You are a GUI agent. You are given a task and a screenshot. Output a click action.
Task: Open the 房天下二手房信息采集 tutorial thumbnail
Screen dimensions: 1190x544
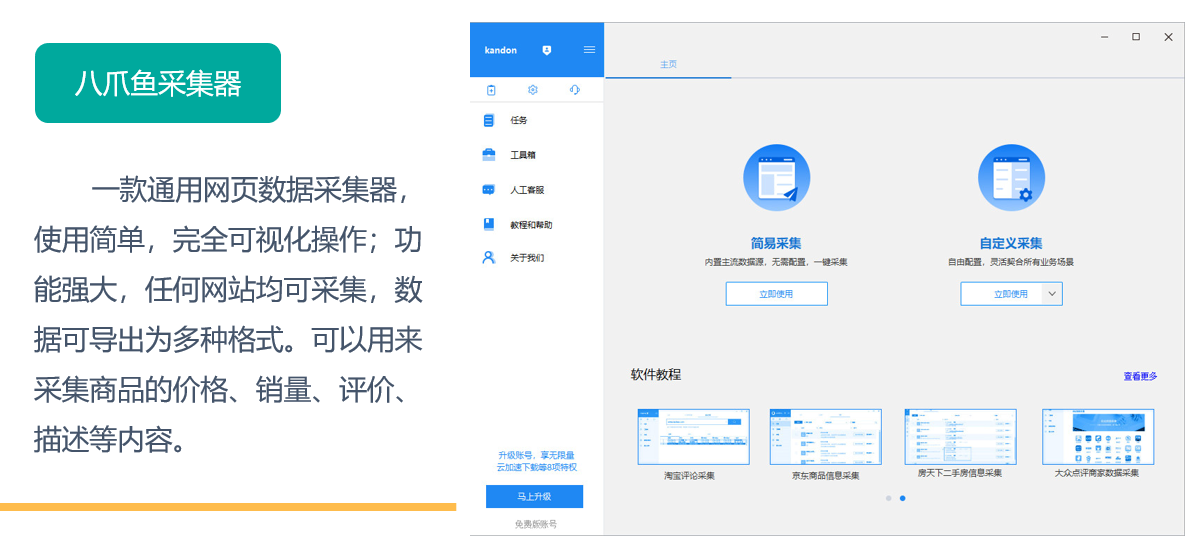[x=960, y=437]
